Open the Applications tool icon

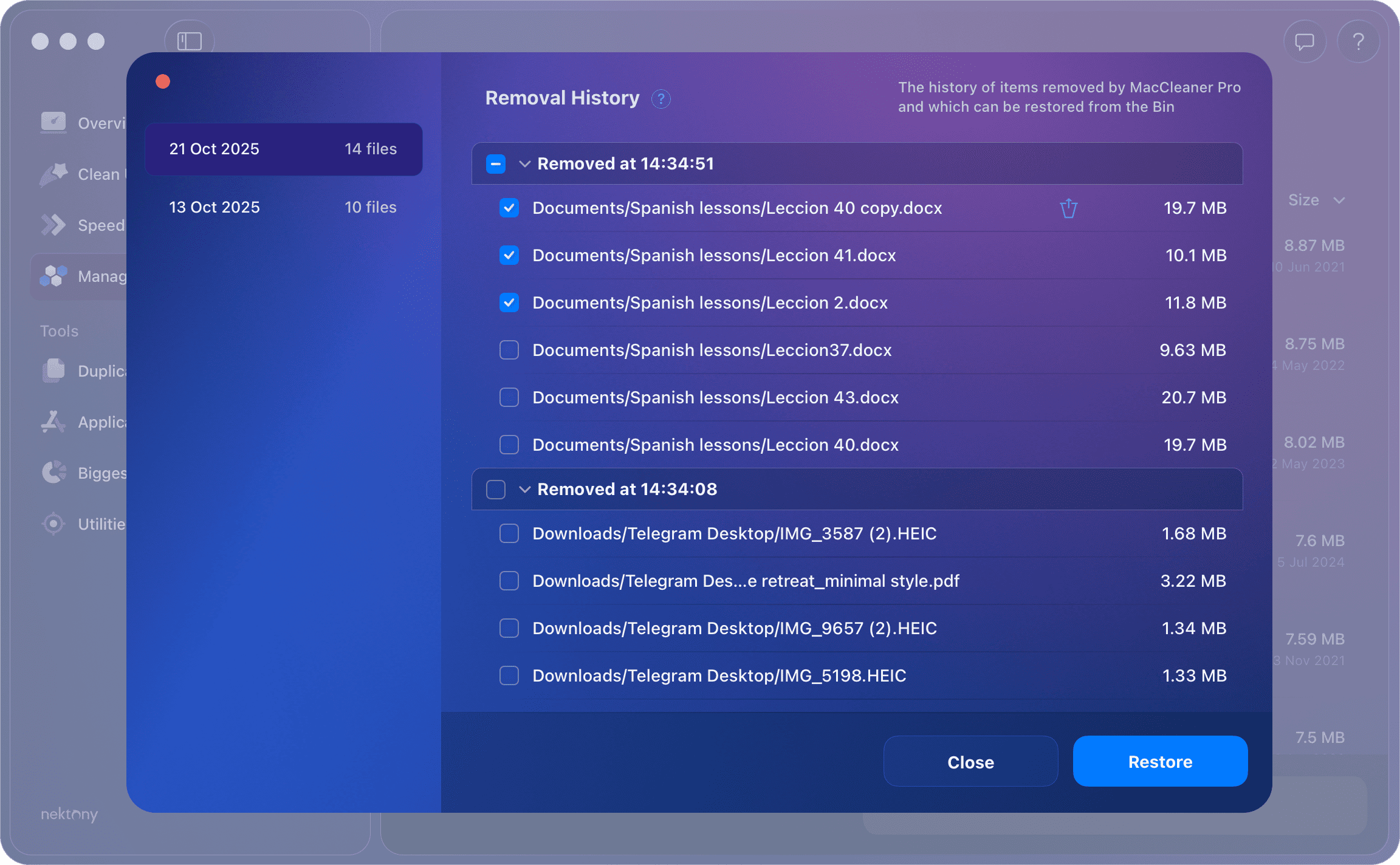(x=54, y=422)
